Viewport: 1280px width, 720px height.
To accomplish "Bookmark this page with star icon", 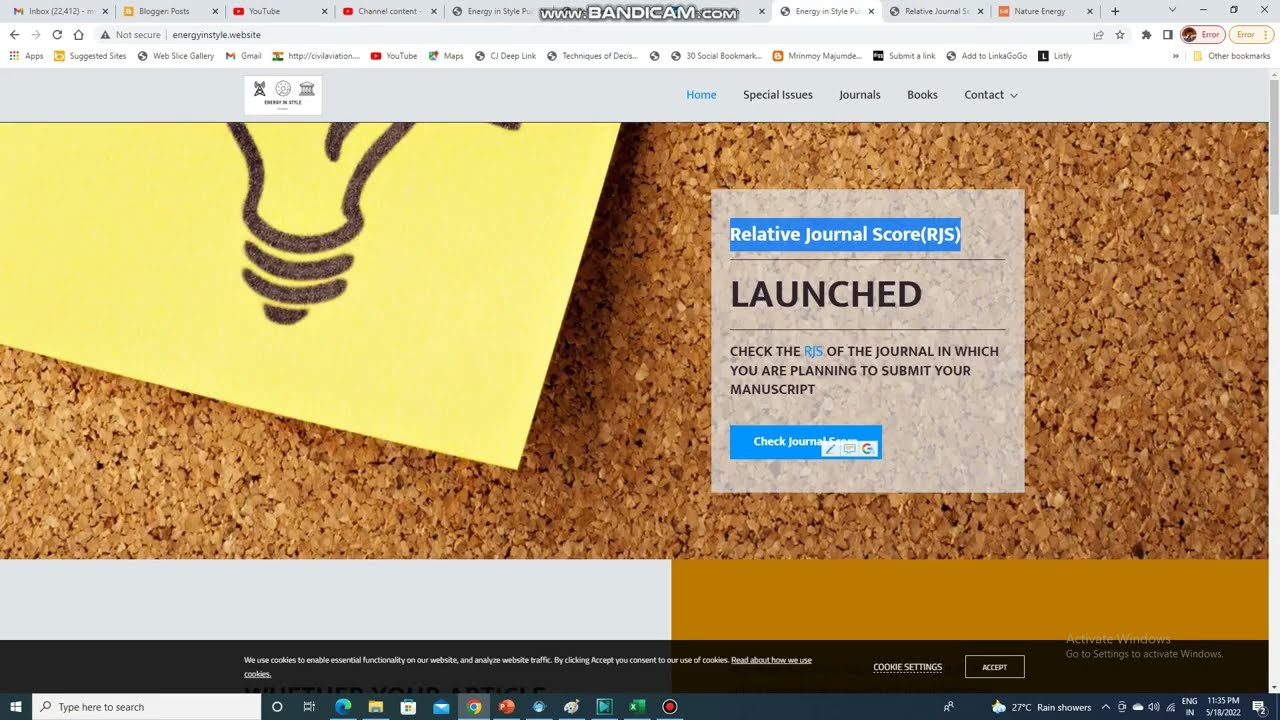I will click(x=1120, y=34).
